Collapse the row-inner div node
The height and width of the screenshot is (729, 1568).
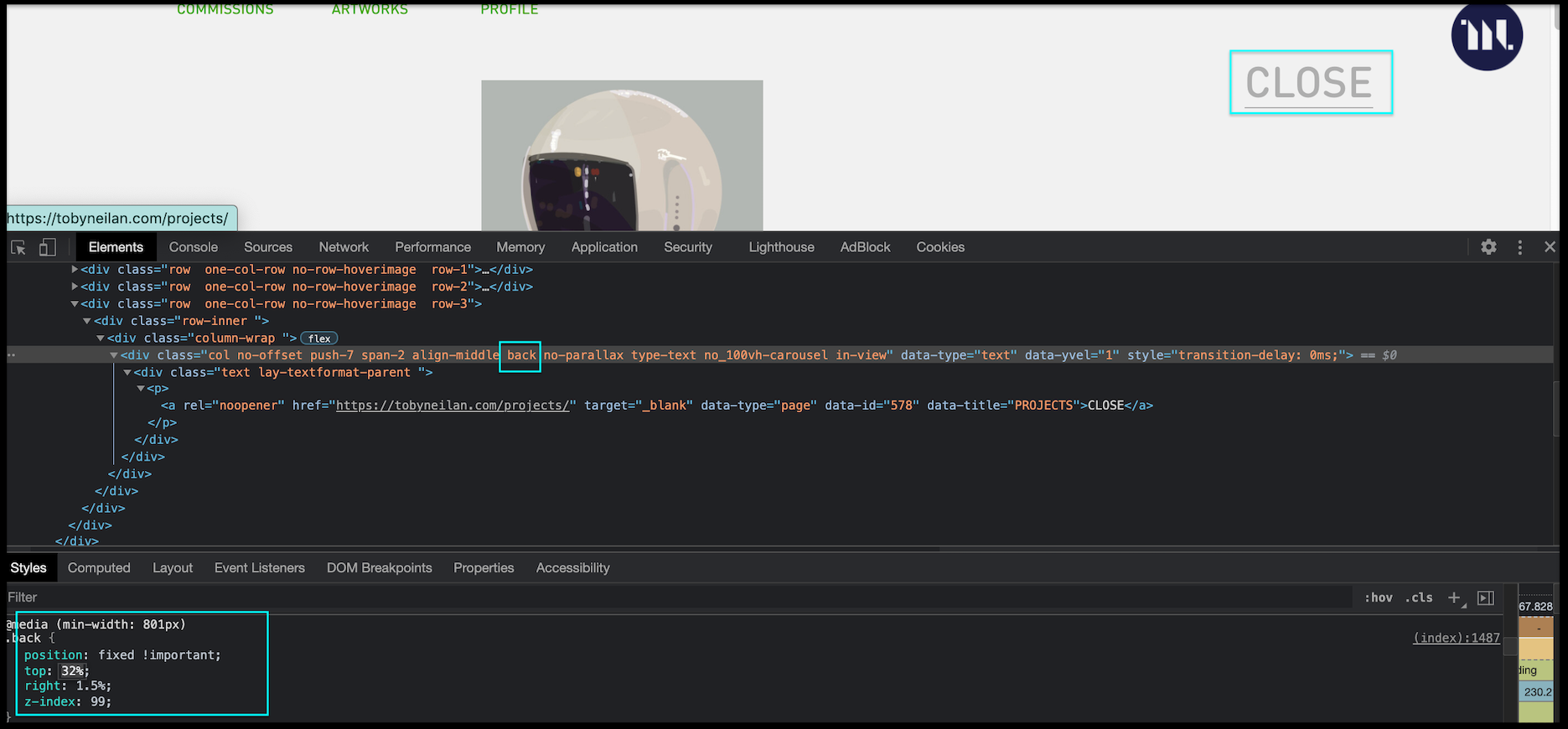[87, 321]
